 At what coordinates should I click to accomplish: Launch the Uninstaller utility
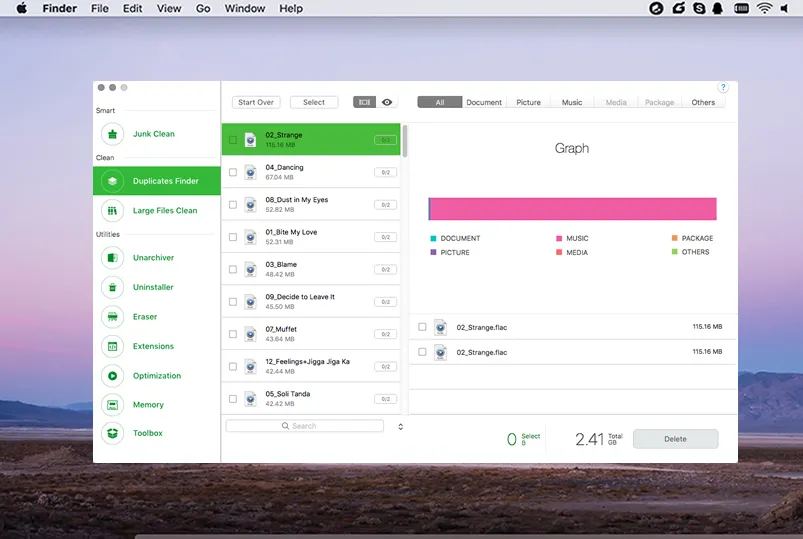153,287
